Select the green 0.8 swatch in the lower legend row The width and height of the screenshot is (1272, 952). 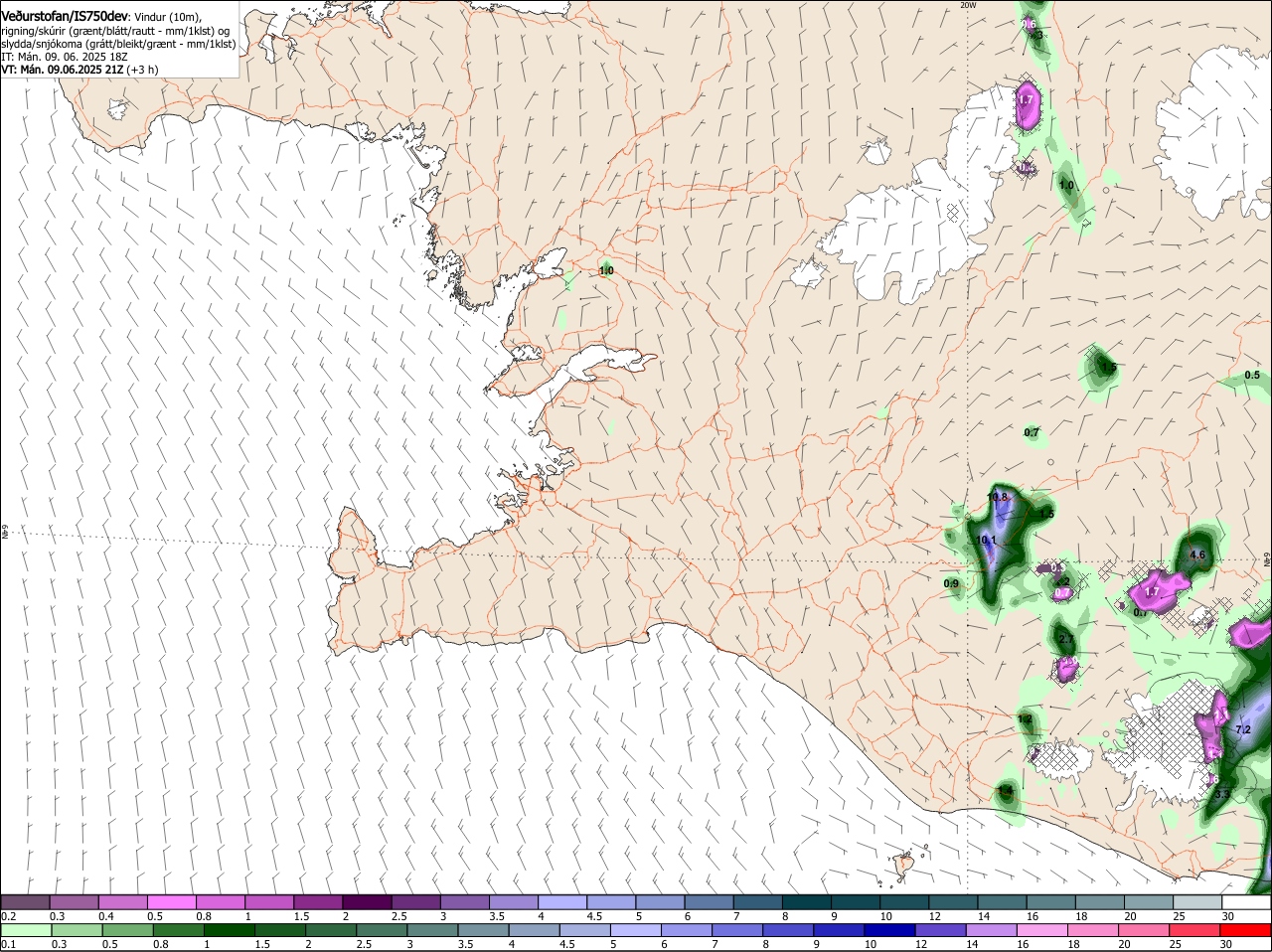tap(178, 929)
